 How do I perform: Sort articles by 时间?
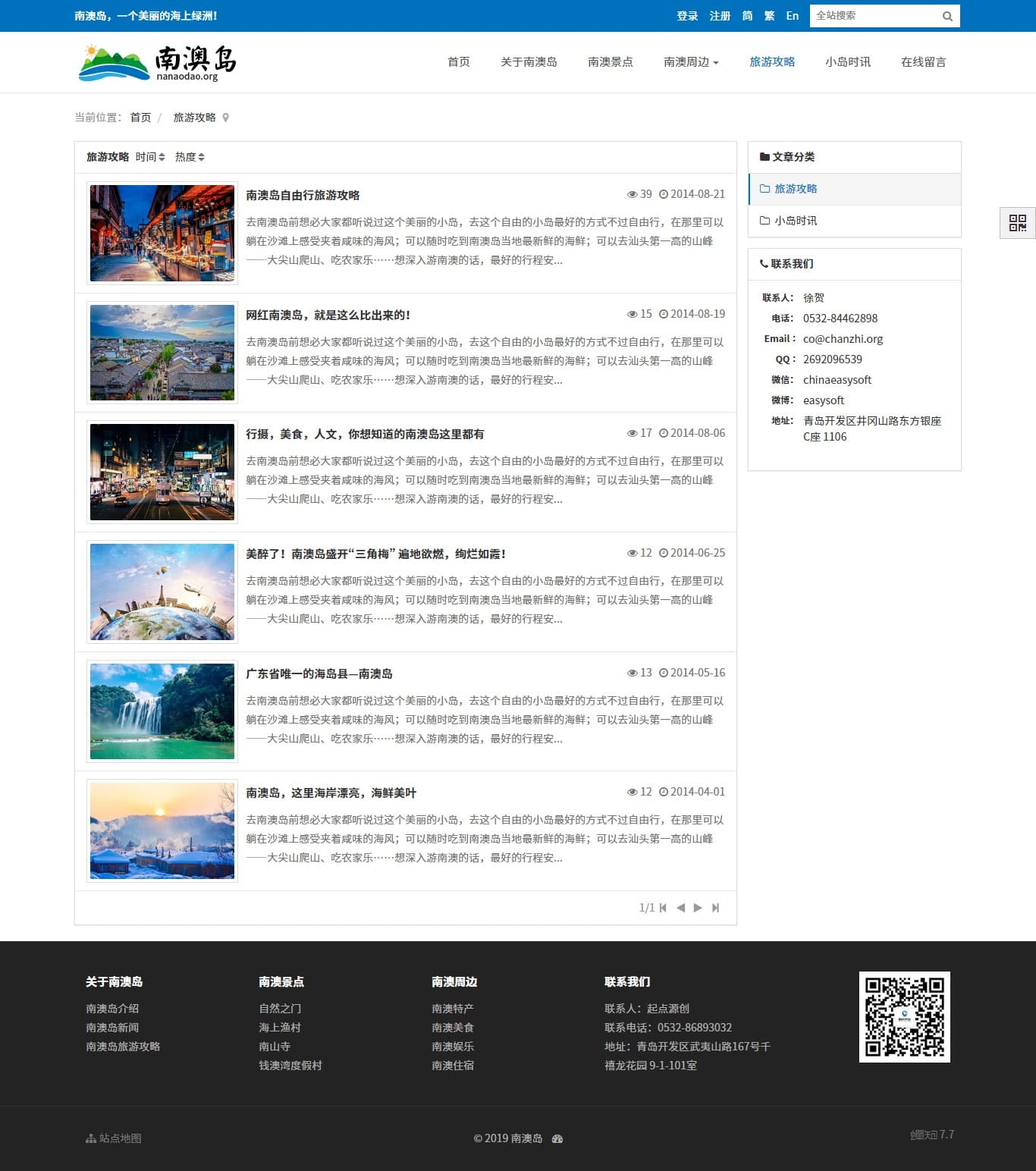point(150,157)
